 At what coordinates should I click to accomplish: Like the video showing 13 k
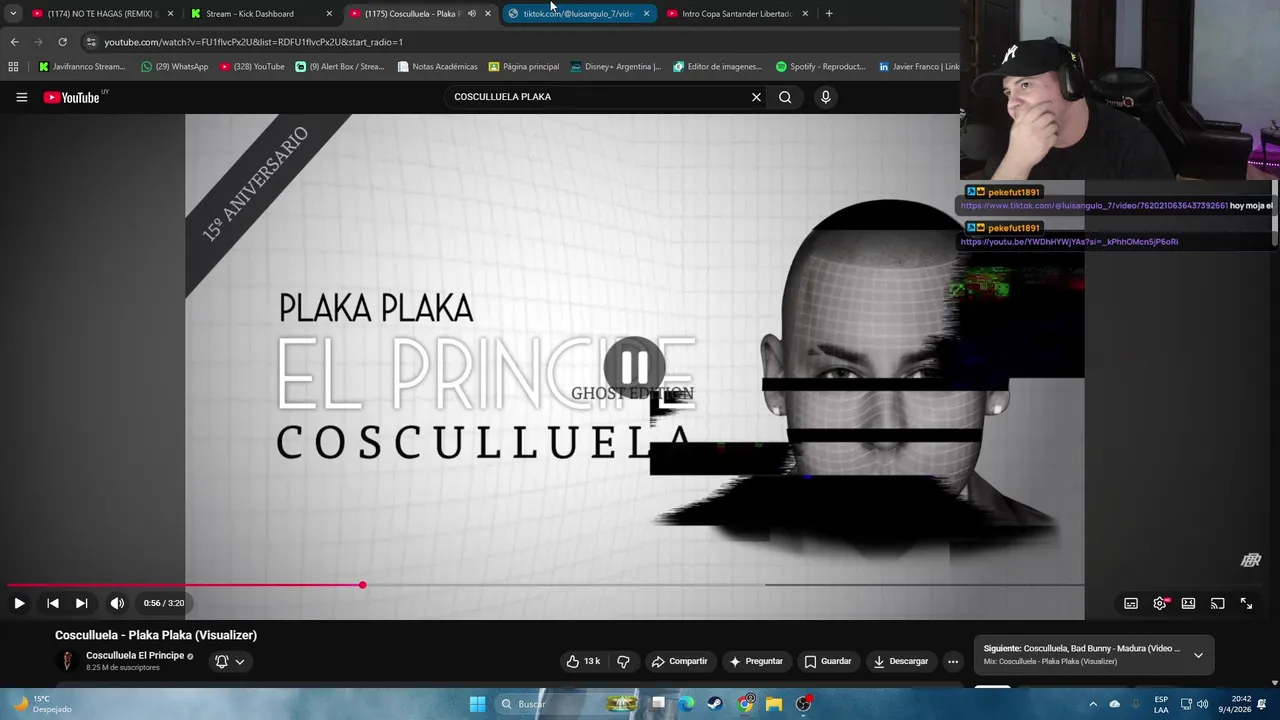pos(583,661)
